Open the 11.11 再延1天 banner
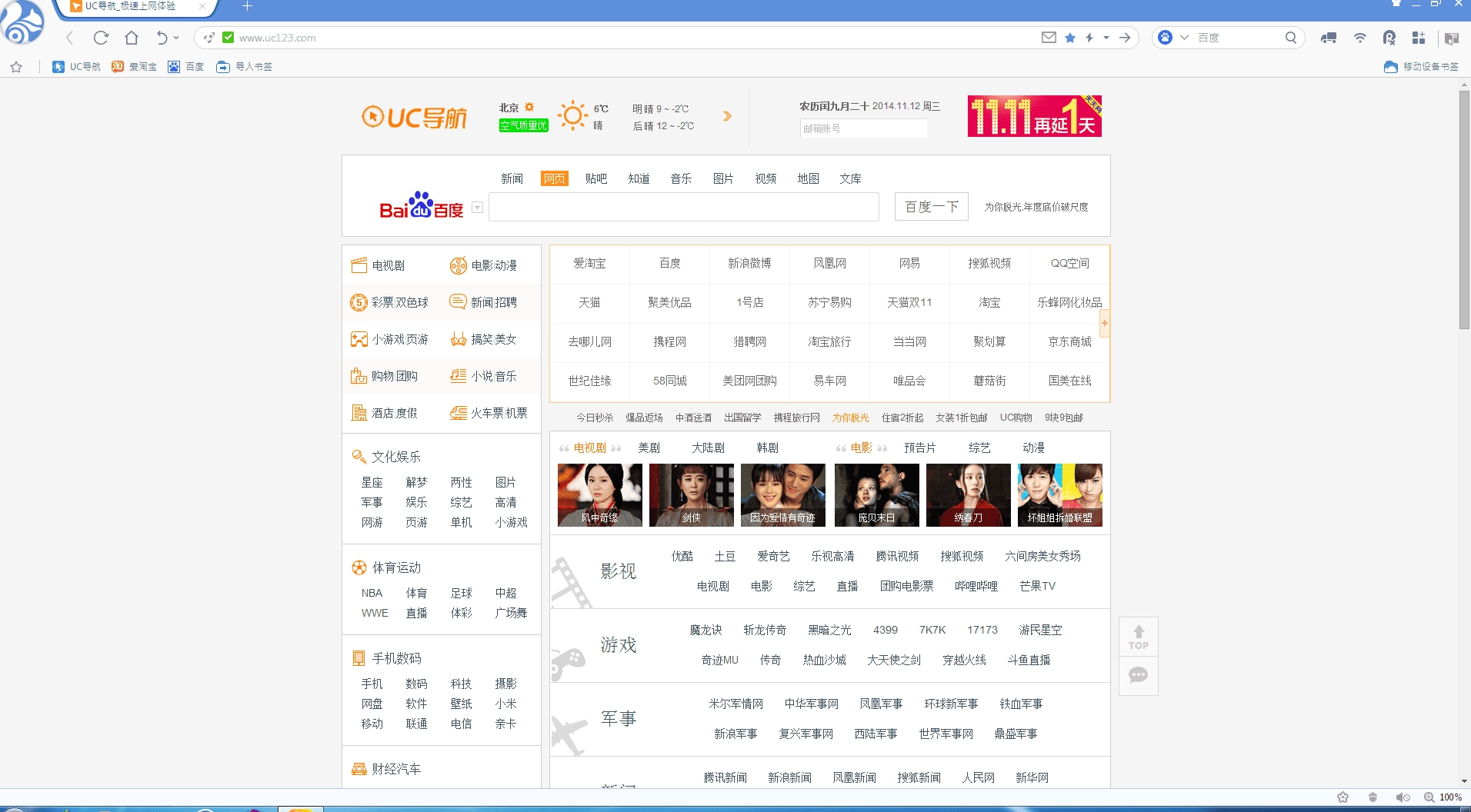The height and width of the screenshot is (812, 1471). click(1035, 116)
